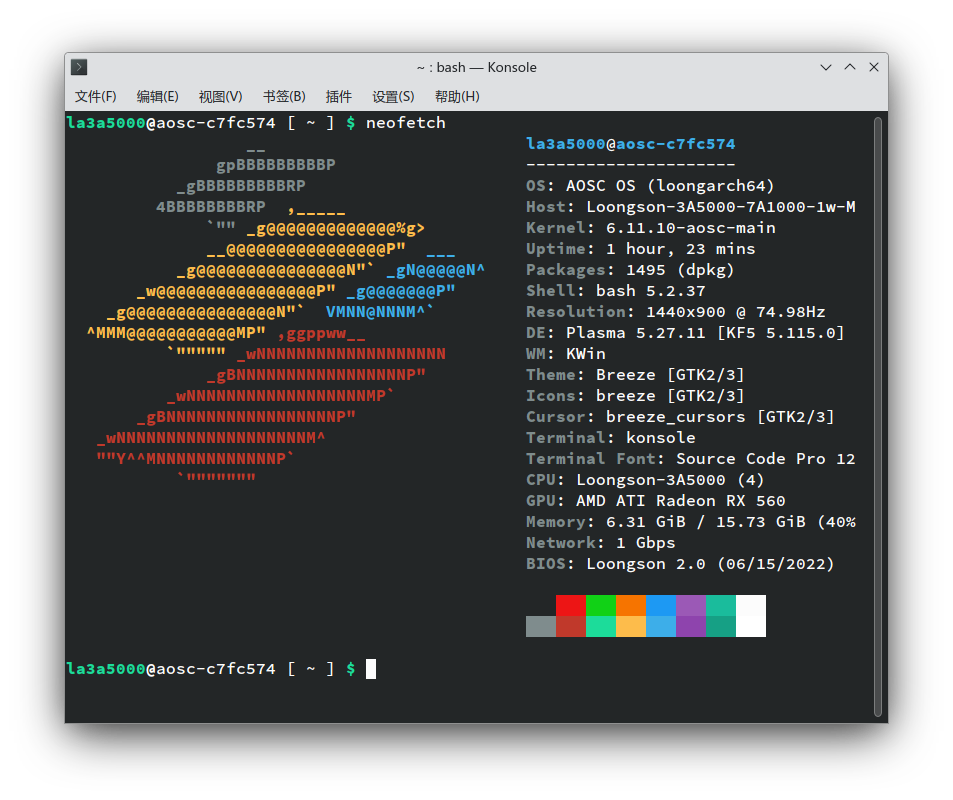Viewport: 953px width, 800px height.
Task: Click the Theme line Breeze [GTK2/3]
Action: pyautogui.click(x=635, y=374)
